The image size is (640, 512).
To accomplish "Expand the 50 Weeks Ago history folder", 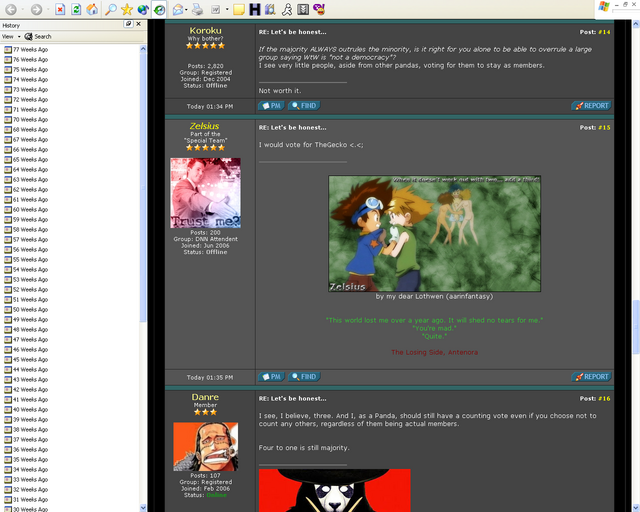I will point(27,309).
